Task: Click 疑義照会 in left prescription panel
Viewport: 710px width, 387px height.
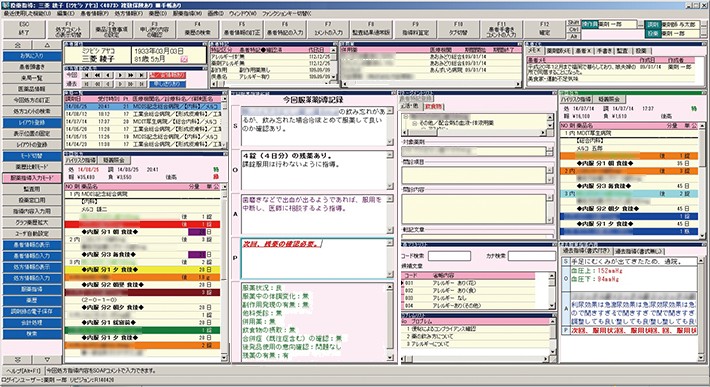Action: coord(113,160)
